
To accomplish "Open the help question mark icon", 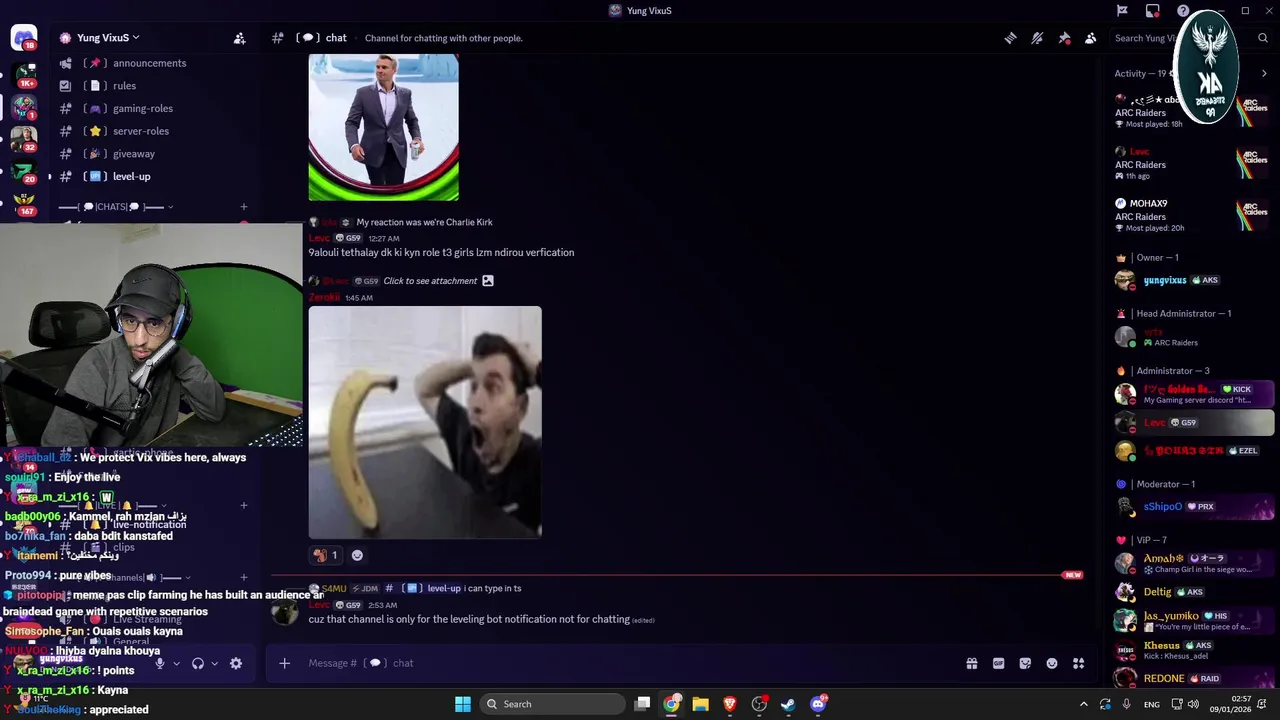I will 1183,11.
